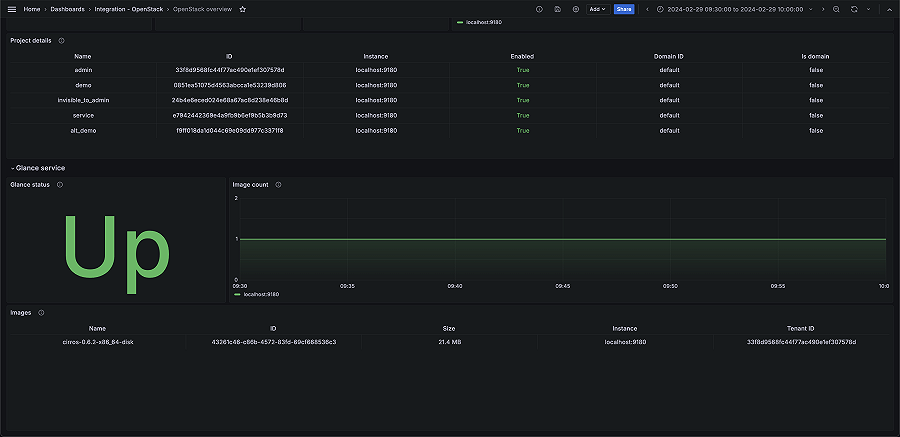
Task: Shift time range forward
Action: pos(822,9)
